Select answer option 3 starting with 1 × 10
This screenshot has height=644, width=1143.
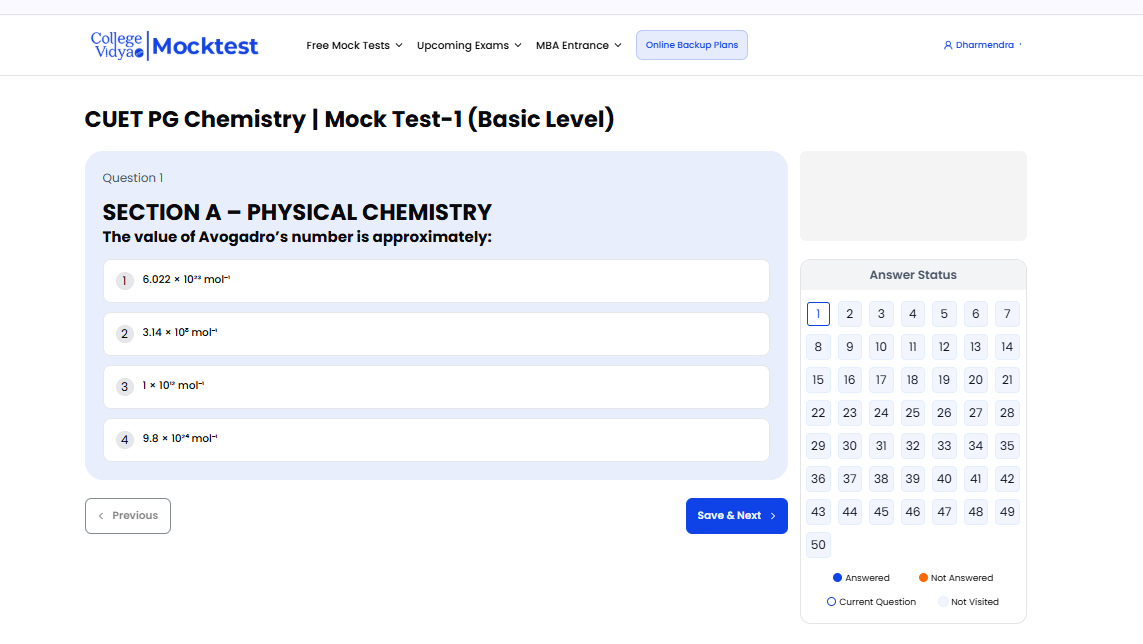tap(436, 387)
